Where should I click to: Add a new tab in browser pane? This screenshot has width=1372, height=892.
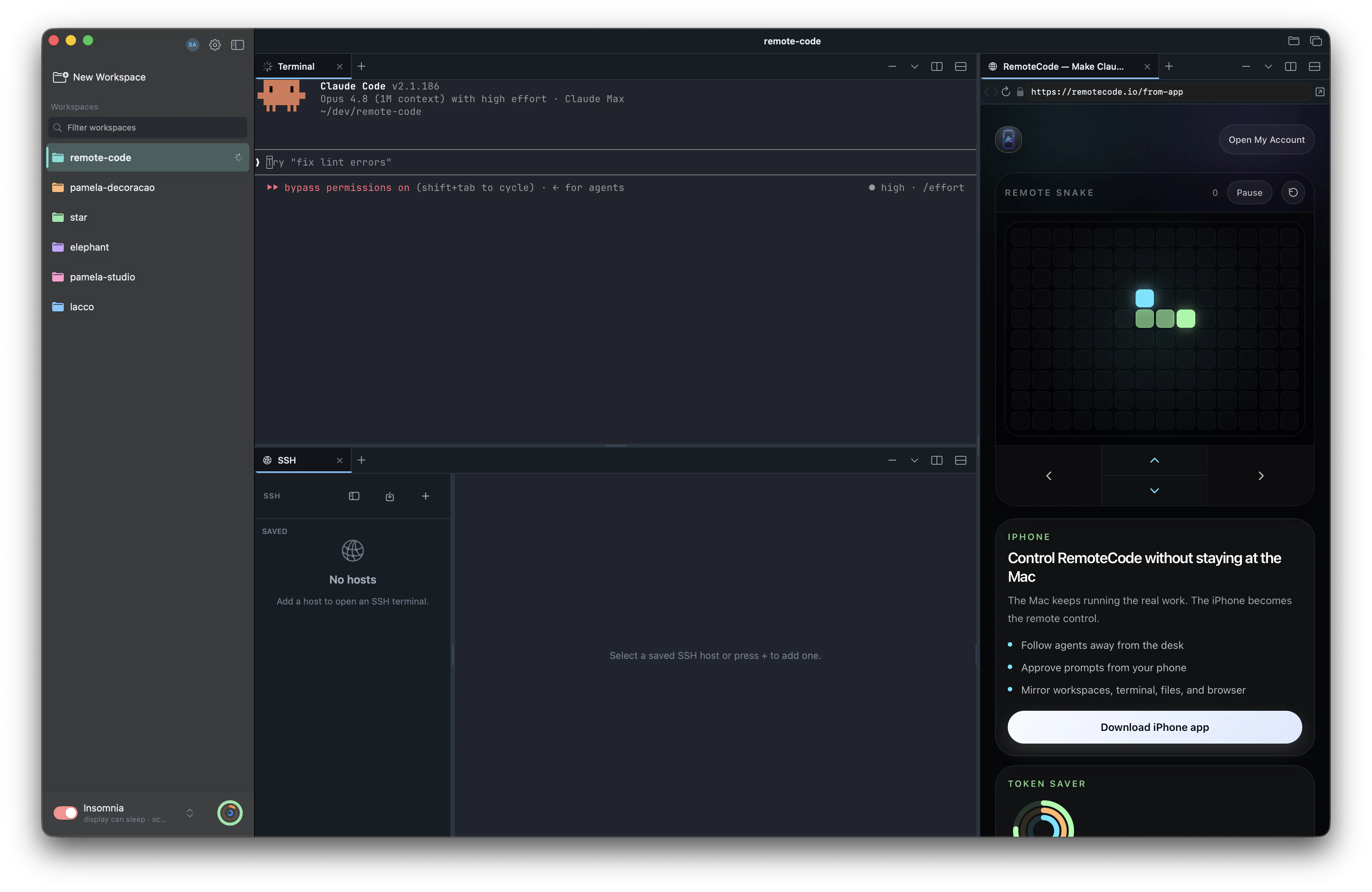pos(1168,66)
